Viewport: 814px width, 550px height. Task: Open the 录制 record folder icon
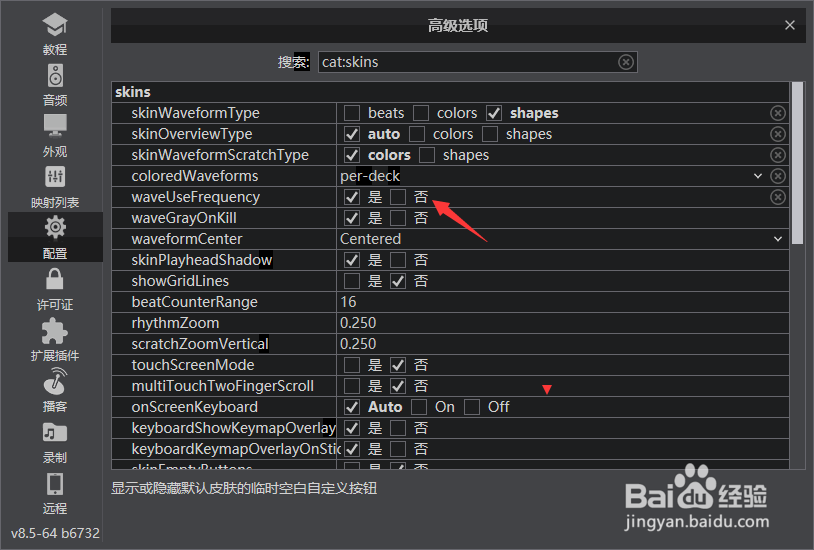click(55, 433)
